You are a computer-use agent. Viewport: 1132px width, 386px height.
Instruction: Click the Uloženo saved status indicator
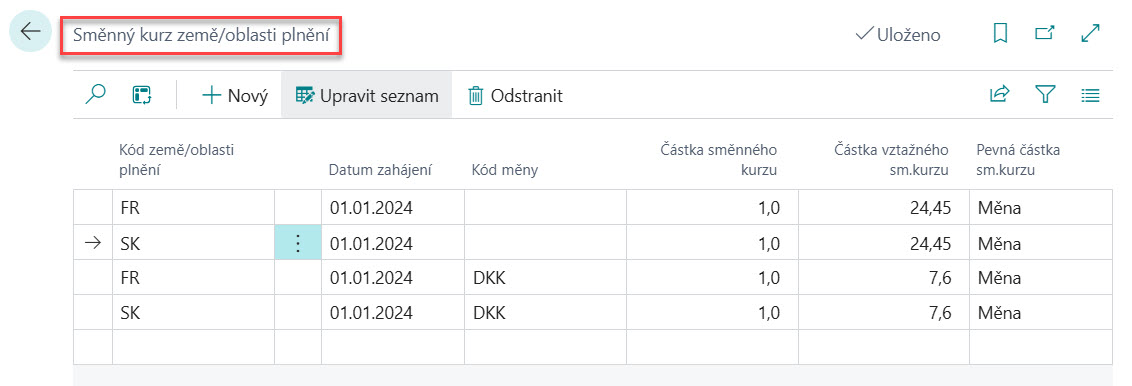coord(897,35)
